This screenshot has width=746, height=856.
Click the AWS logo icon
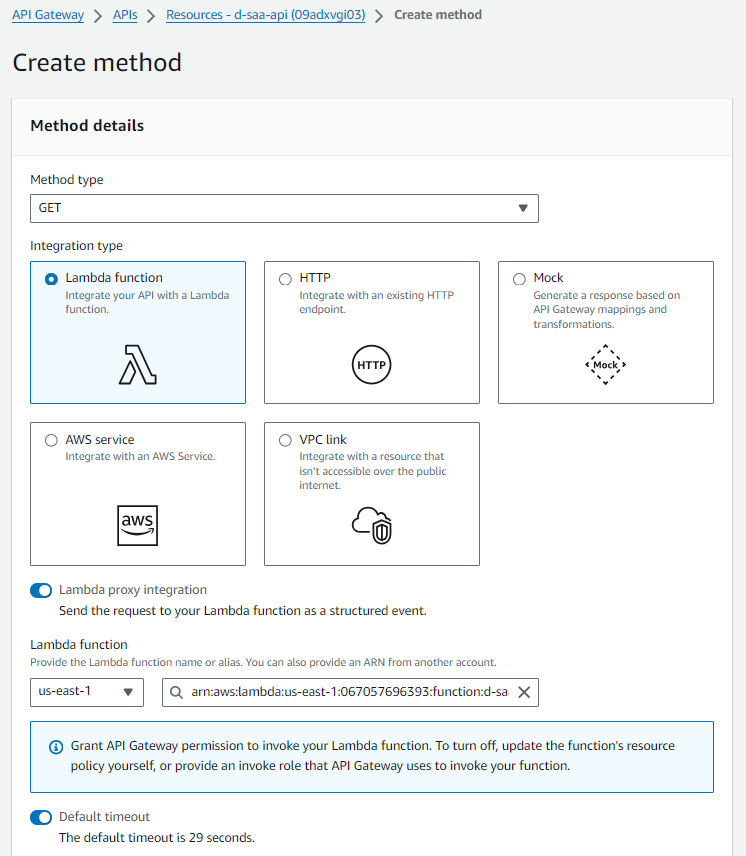[138, 524]
